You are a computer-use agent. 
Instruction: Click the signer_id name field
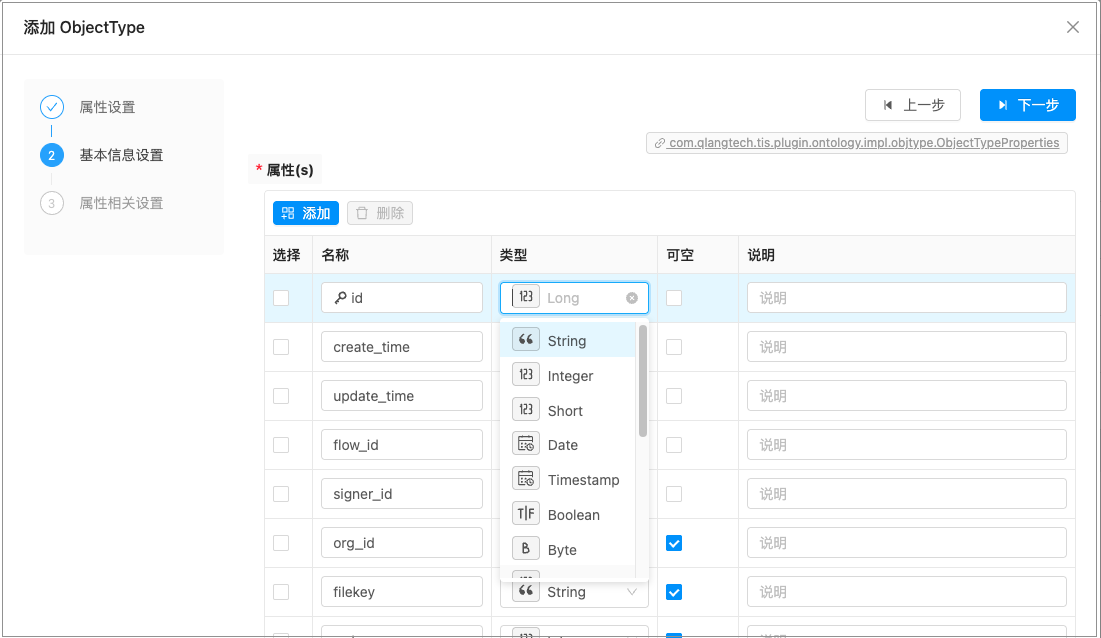point(402,494)
